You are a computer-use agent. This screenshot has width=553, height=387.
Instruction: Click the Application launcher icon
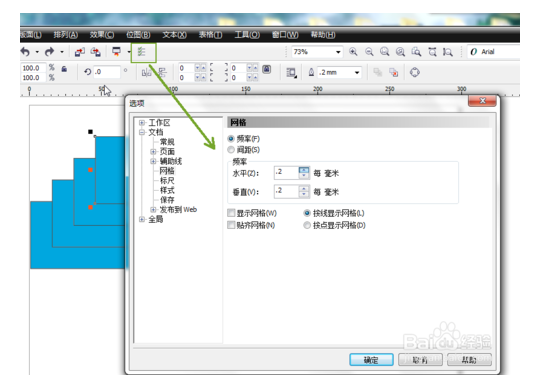116,52
